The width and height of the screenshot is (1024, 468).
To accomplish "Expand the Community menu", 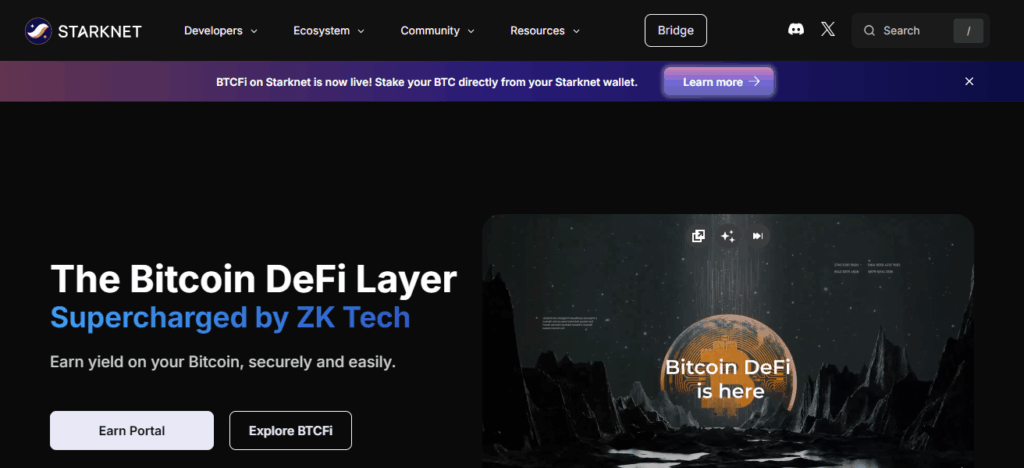I will (438, 31).
